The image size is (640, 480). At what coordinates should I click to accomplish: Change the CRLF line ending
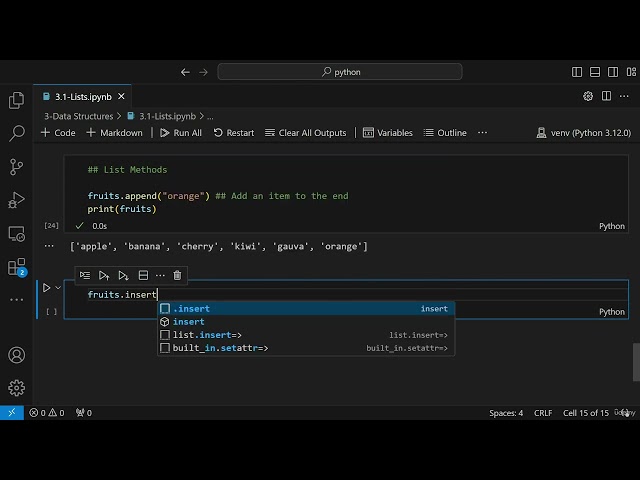pos(543,413)
